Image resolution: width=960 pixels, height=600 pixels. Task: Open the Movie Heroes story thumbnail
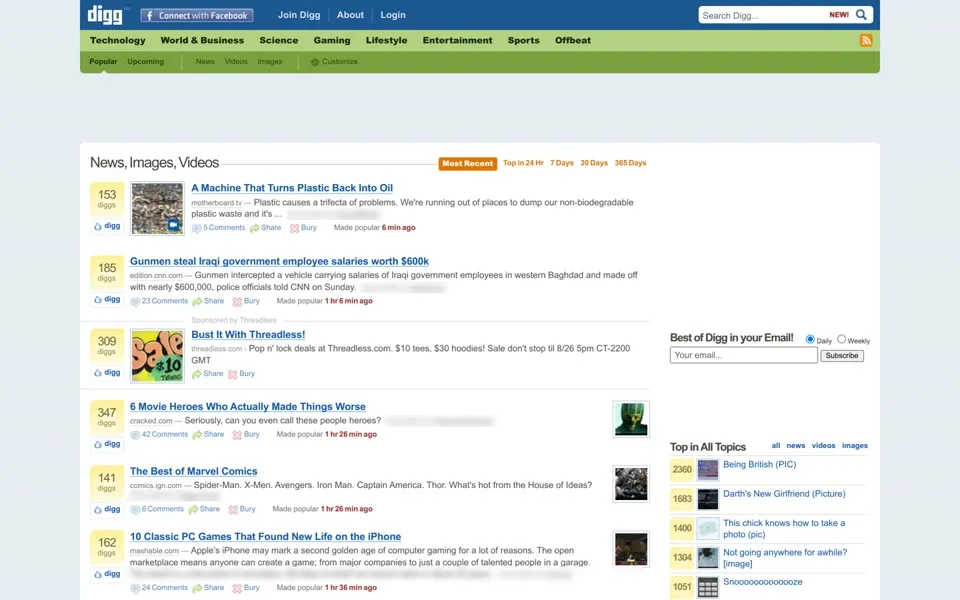631,419
